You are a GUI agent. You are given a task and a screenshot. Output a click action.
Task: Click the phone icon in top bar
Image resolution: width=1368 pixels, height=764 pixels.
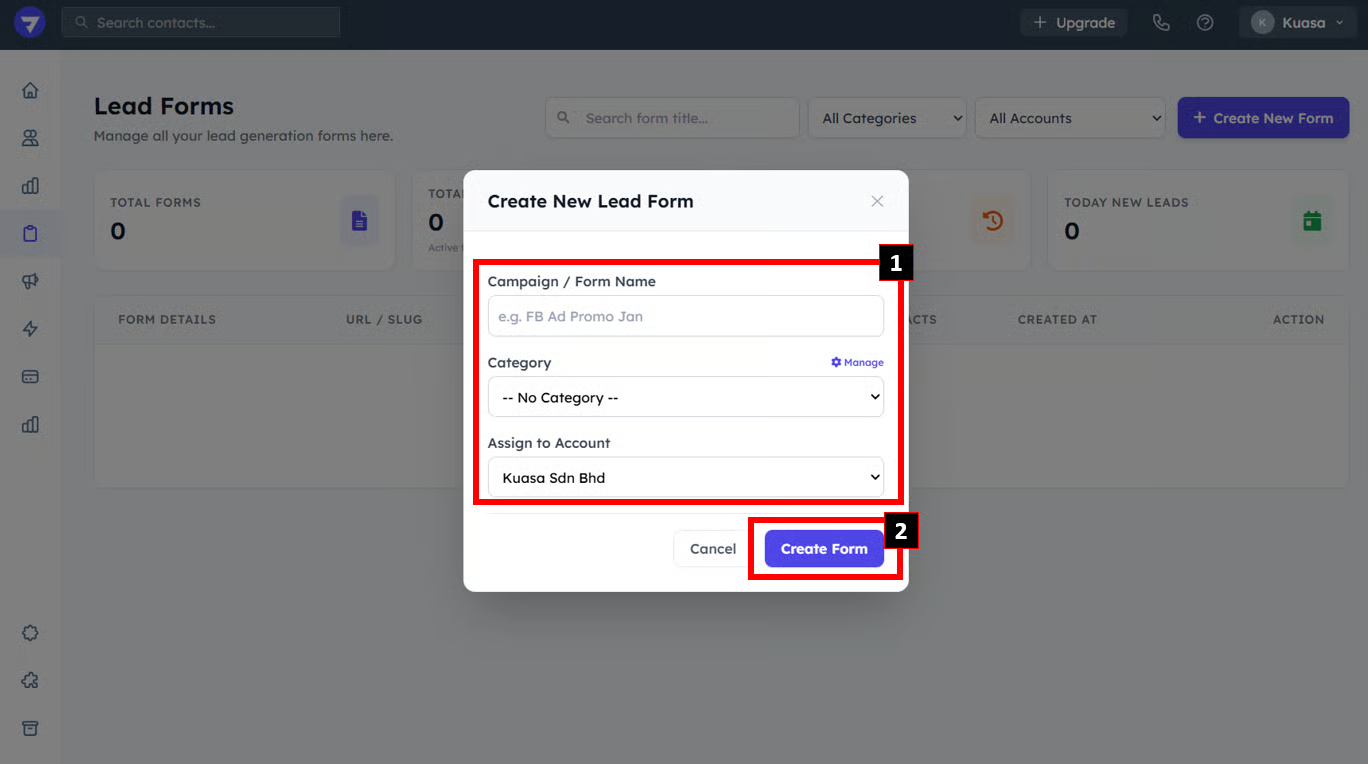point(1161,23)
